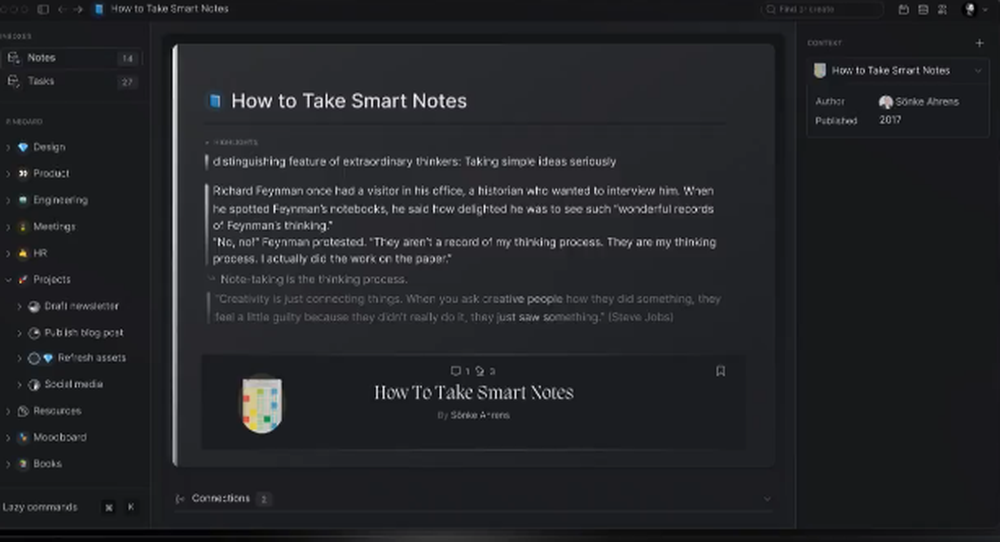Image resolution: width=1000 pixels, height=542 pixels.
Task: Click the Resources icon in sidebar
Action: pyautogui.click(x=23, y=411)
